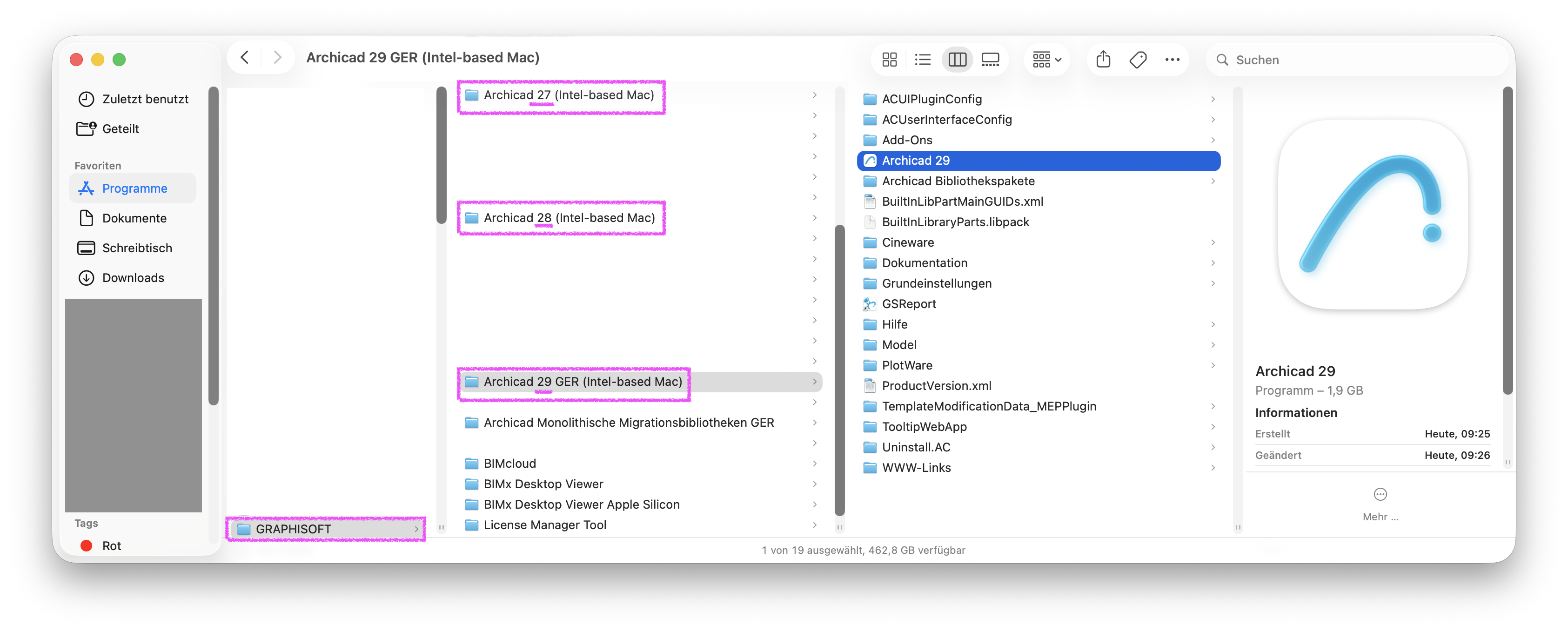Select the ACUIPluginConfig folder
The height and width of the screenshot is (632, 1568).
[1039, 99]
